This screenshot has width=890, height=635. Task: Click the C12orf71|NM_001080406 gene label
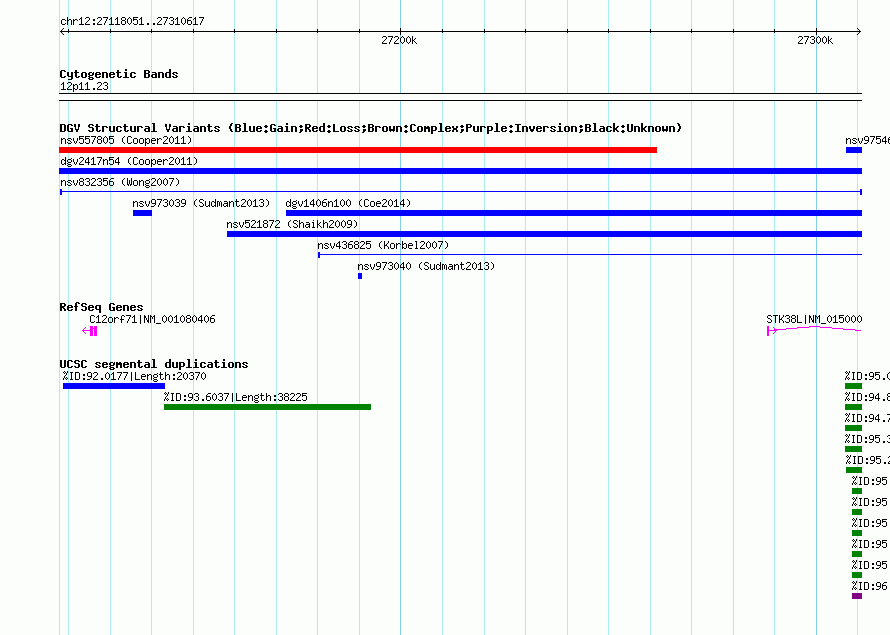(x=152, y=319)
